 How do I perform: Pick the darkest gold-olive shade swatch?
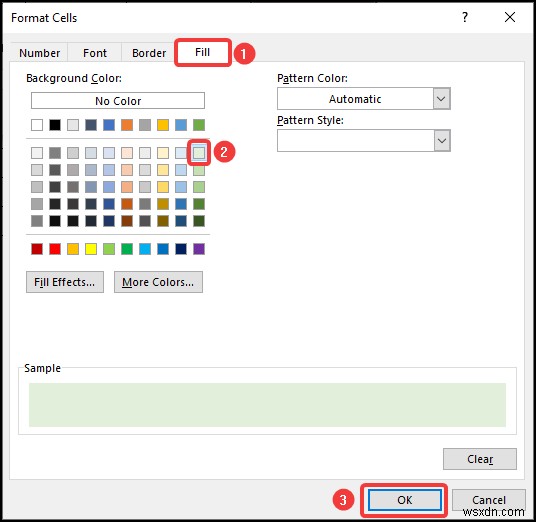[x=163, y=221]
